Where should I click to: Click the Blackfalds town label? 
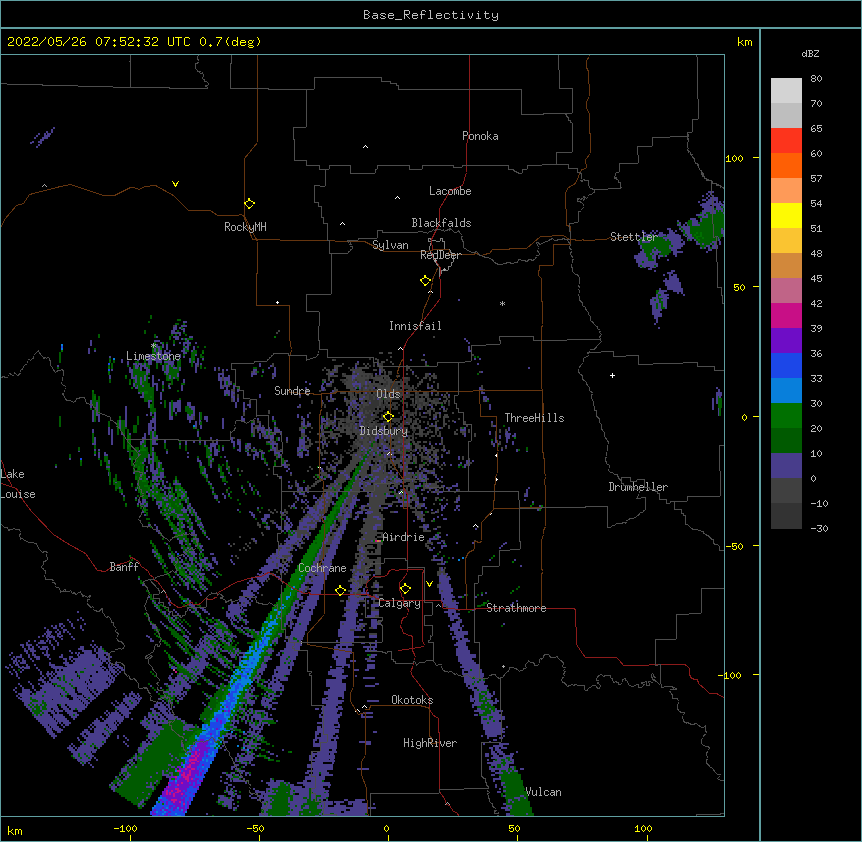coord(441,223)
